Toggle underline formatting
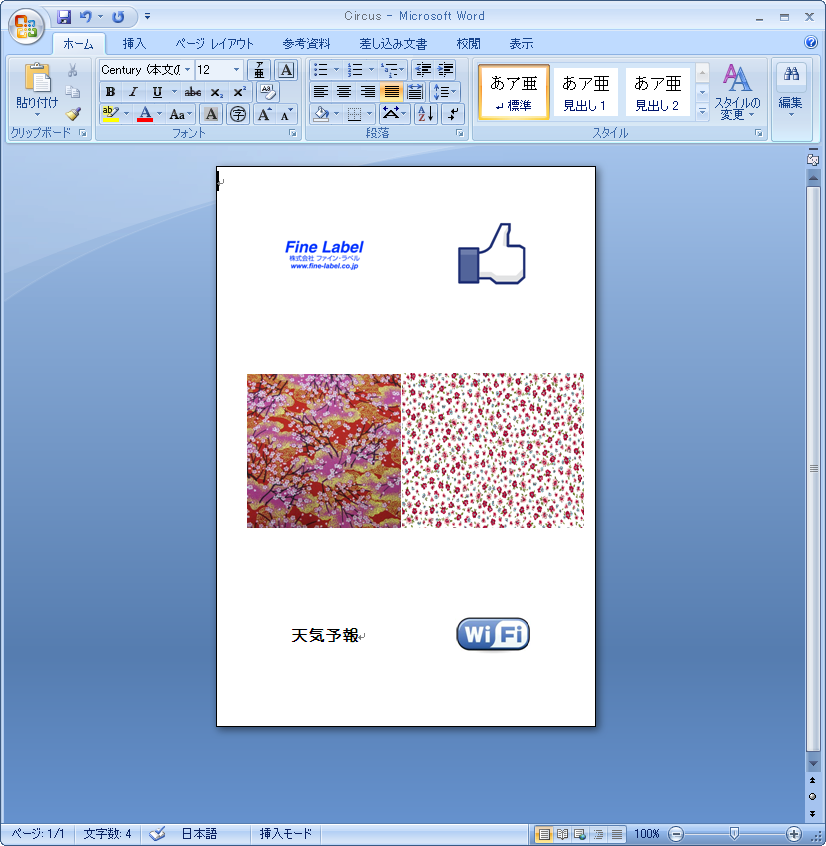The width and height of the screenshot is (826, 846). pyautogui.click(x=157, y=92)
